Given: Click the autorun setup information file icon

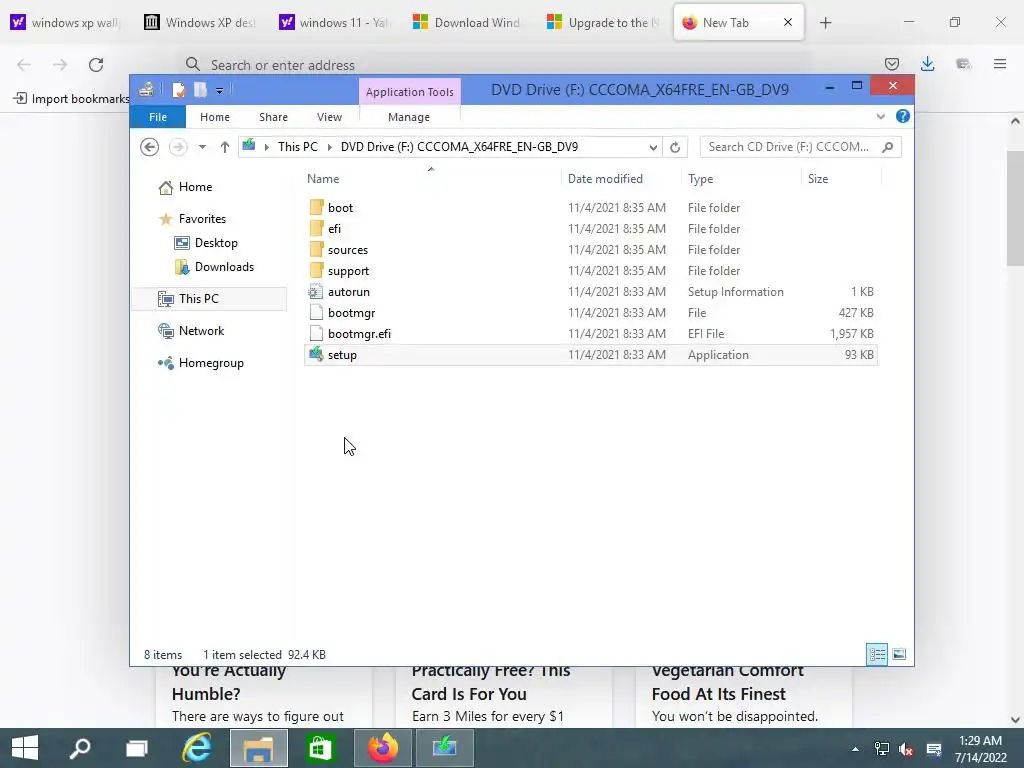Looking at the screenshot, I should [x=316, y=292].
